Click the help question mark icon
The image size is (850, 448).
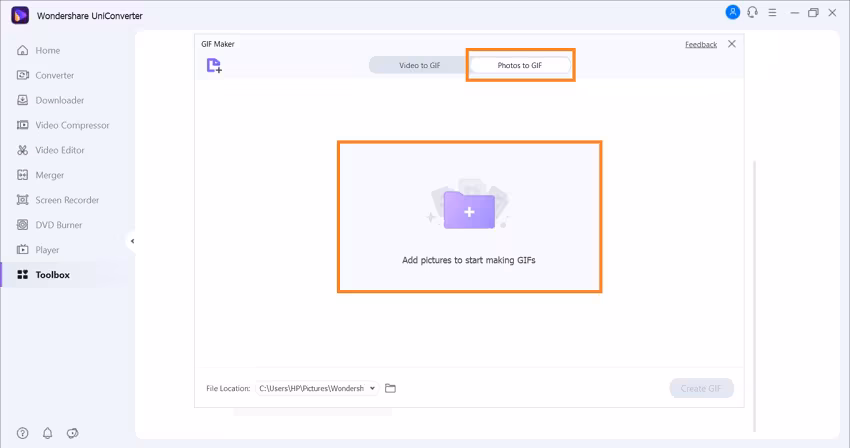point(22,433)
